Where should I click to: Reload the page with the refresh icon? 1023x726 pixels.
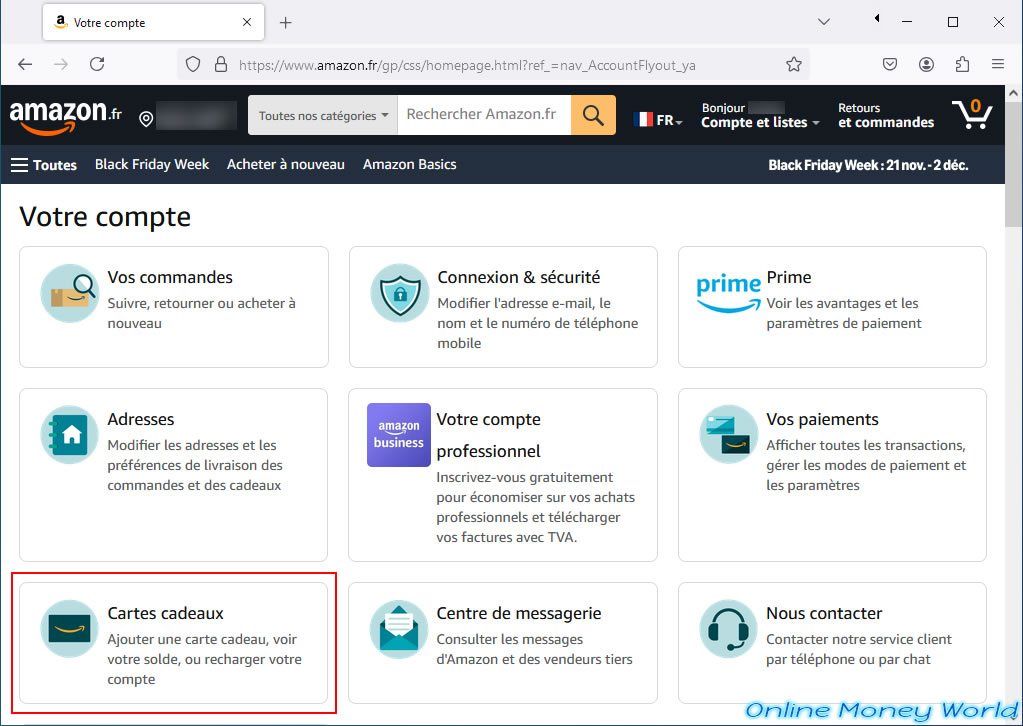[x=97, y=64]
